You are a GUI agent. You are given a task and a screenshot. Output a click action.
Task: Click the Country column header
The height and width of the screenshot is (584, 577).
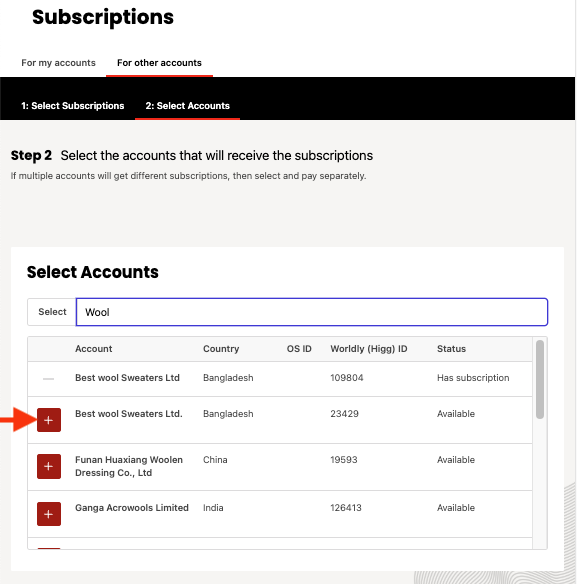(x=221, y=349)
